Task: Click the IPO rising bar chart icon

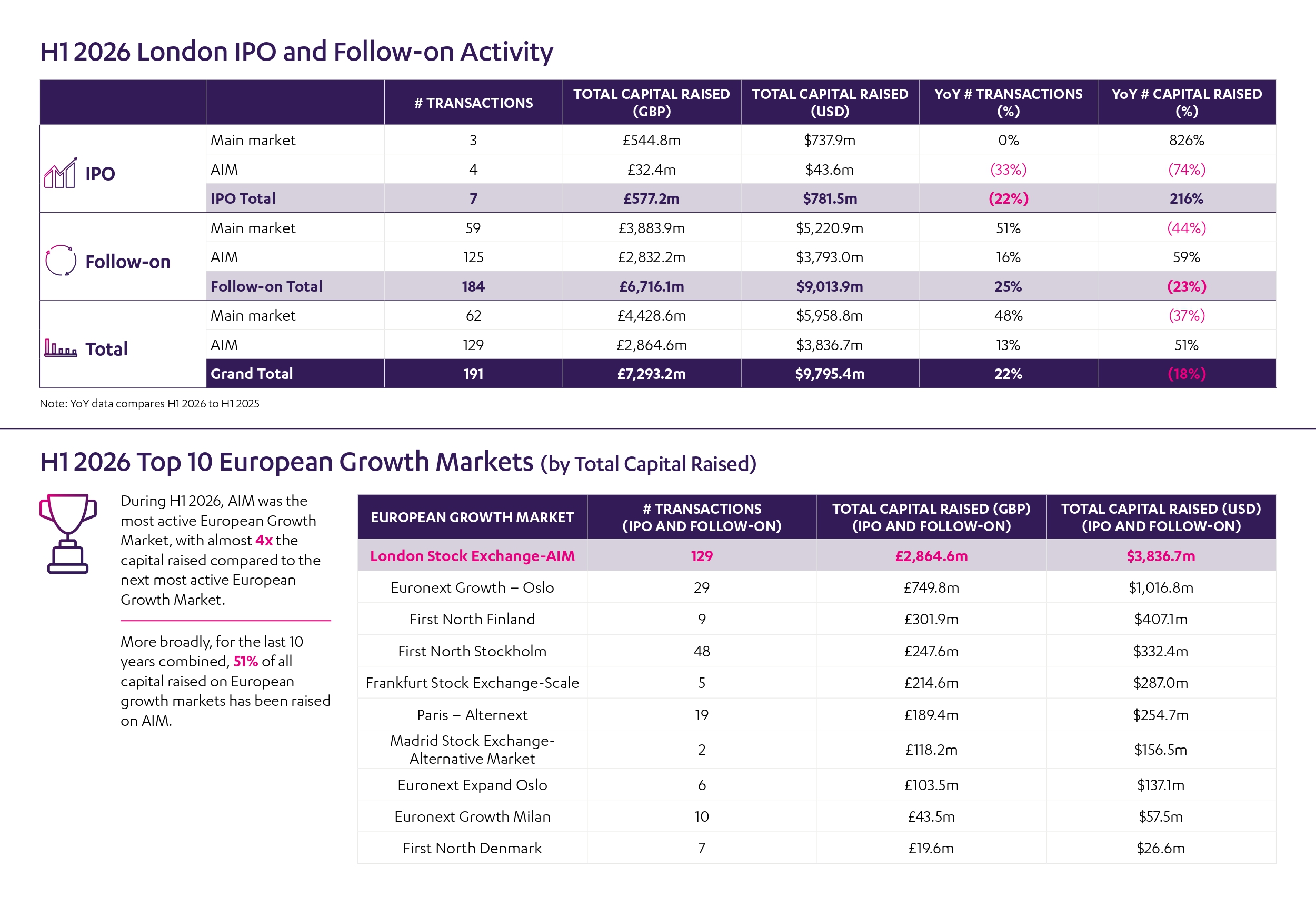Action: [60, 173]
